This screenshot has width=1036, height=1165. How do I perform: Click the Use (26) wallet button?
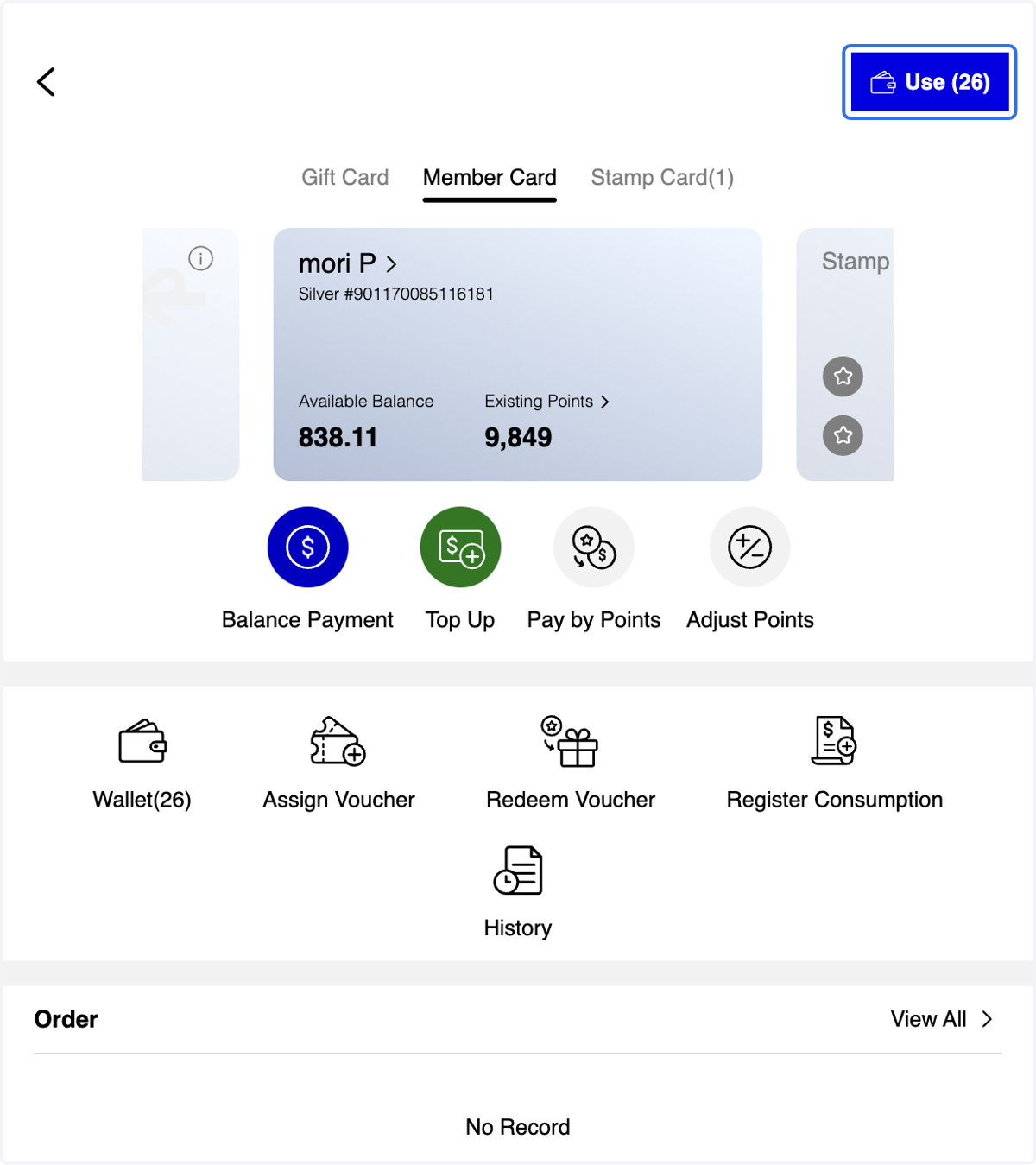(930, 82)
